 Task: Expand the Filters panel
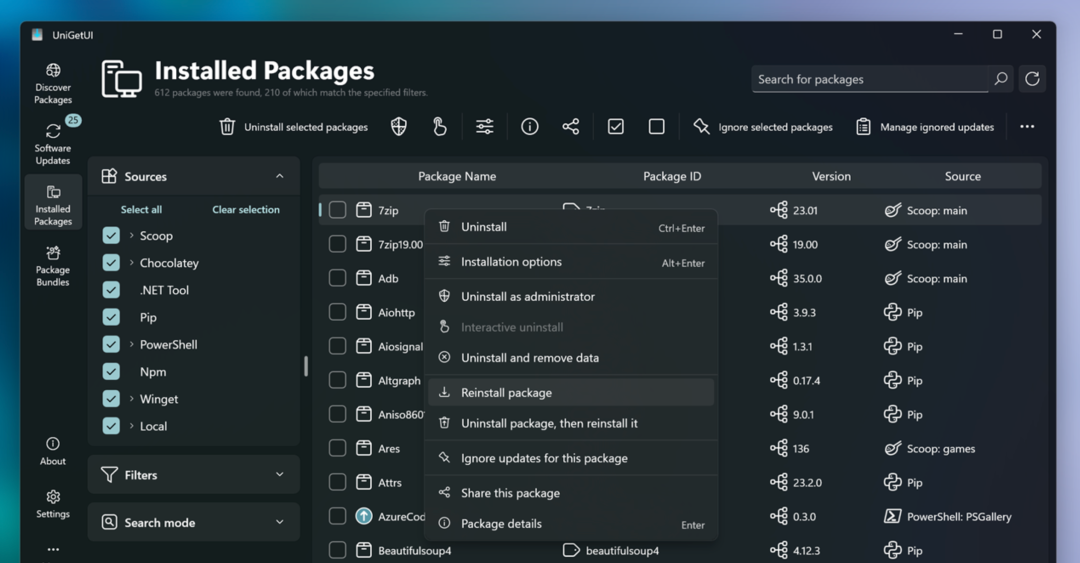click(x=194, y=475)
